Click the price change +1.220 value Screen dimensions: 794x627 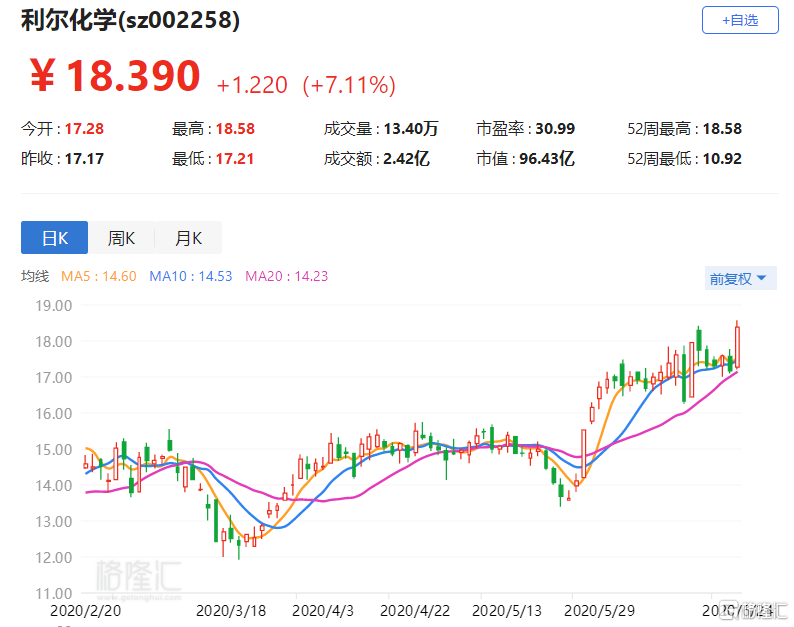point(252,85)
